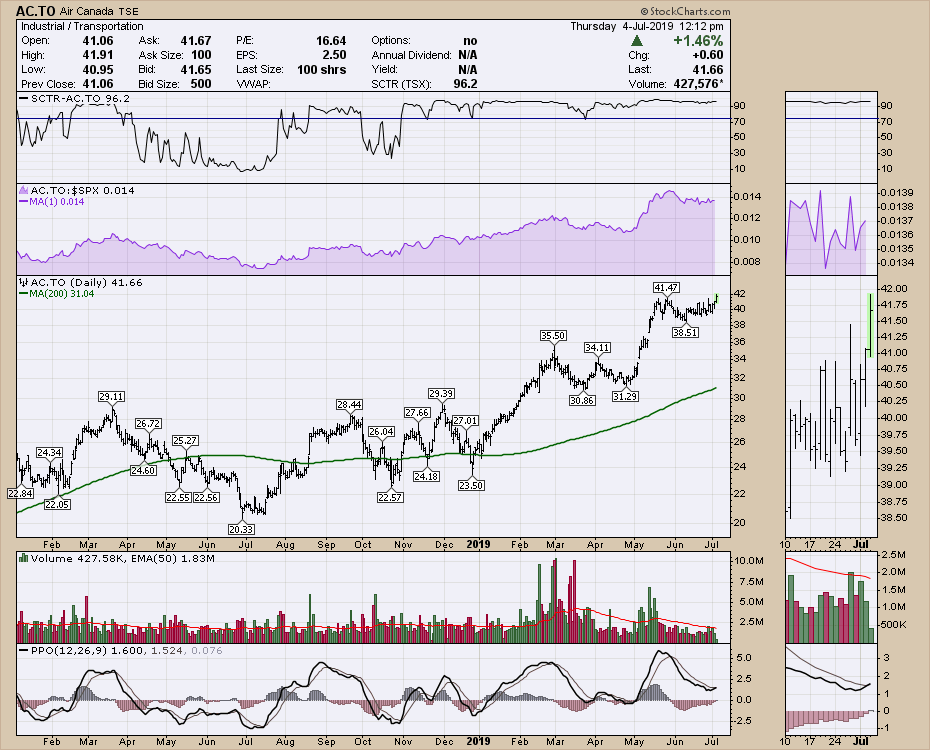
Task: Click the 30.86 low price label
Action: (x=582, y=400)
